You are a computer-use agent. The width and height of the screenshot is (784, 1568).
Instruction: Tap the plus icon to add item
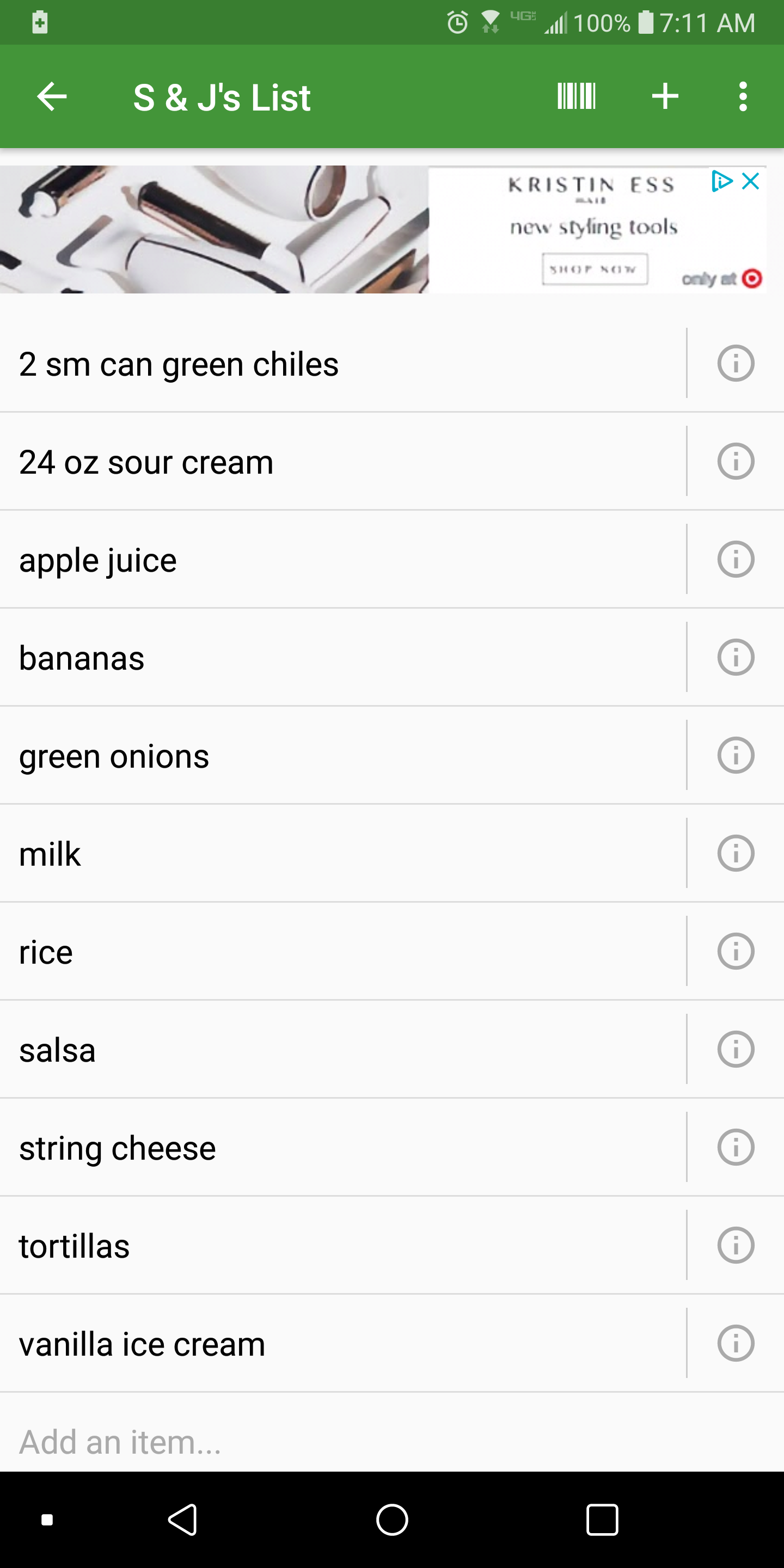tap(665, 97)
